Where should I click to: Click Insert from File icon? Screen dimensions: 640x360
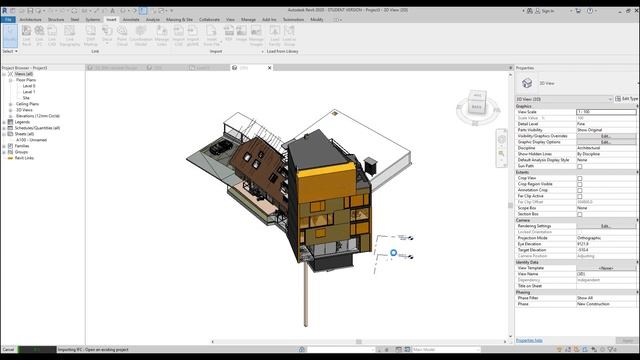point(211,36)
